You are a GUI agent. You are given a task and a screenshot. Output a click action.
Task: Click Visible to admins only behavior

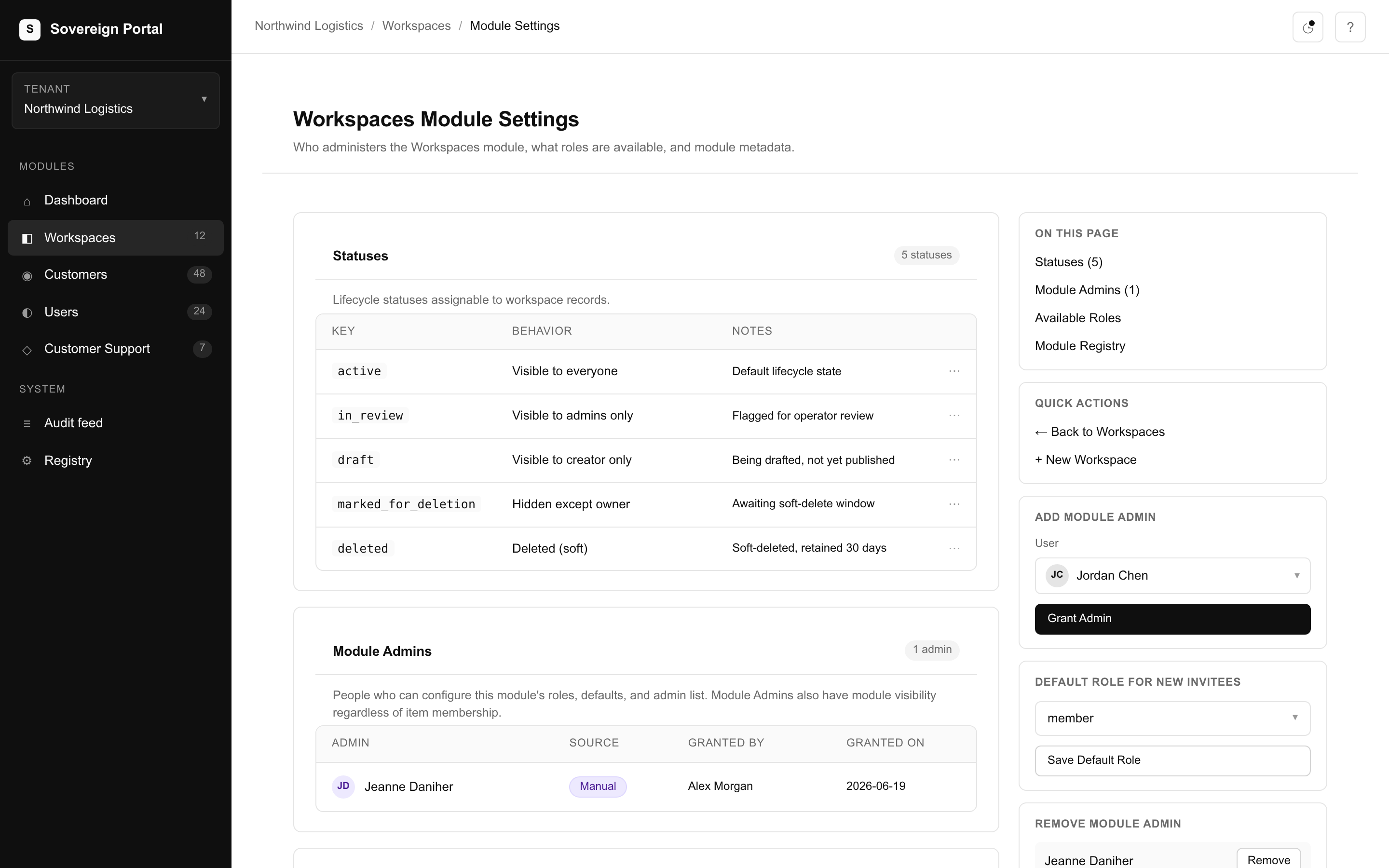click(x=572, y=416)
